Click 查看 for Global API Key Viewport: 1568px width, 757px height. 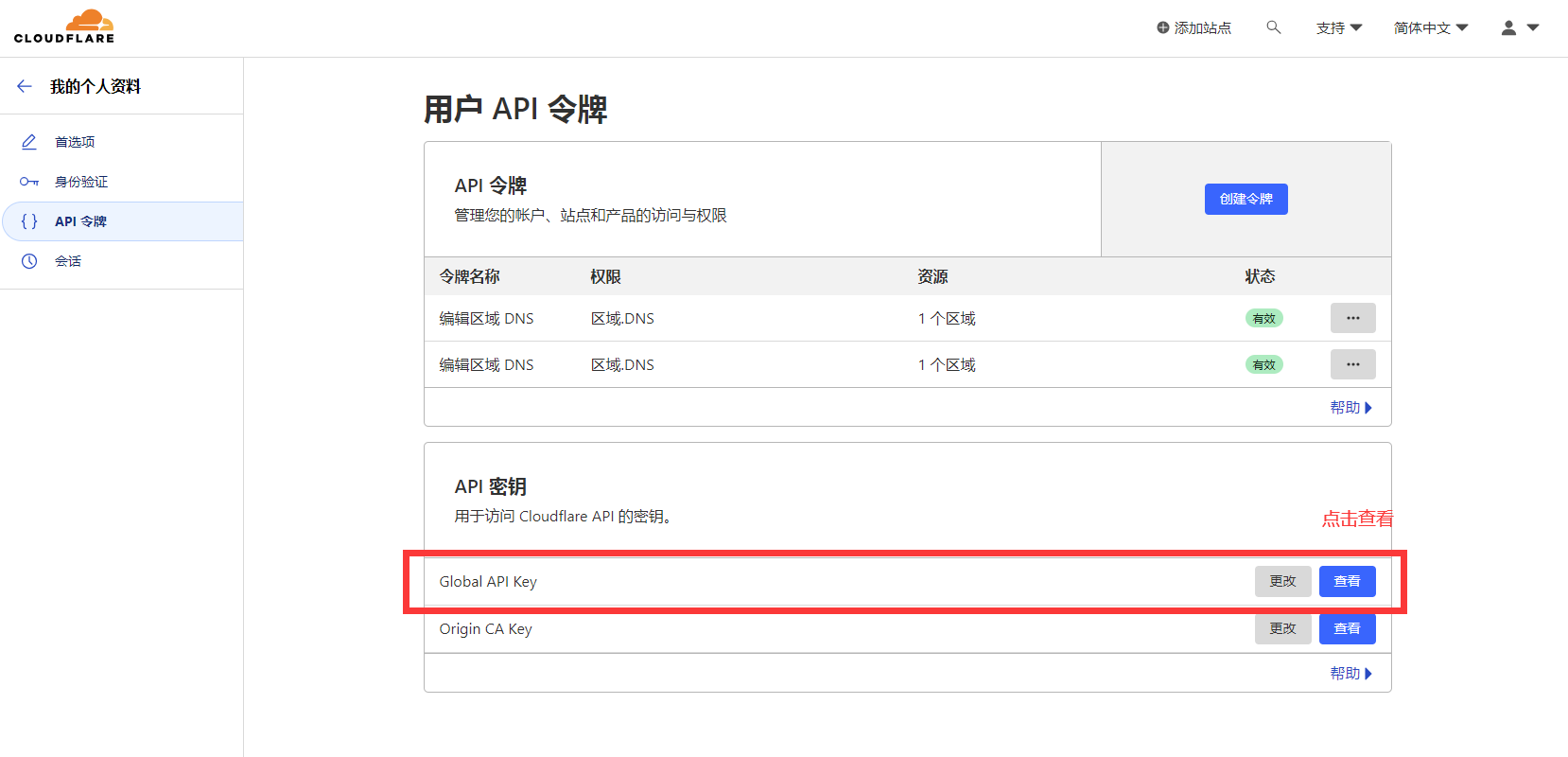(x=1347, y=581)
